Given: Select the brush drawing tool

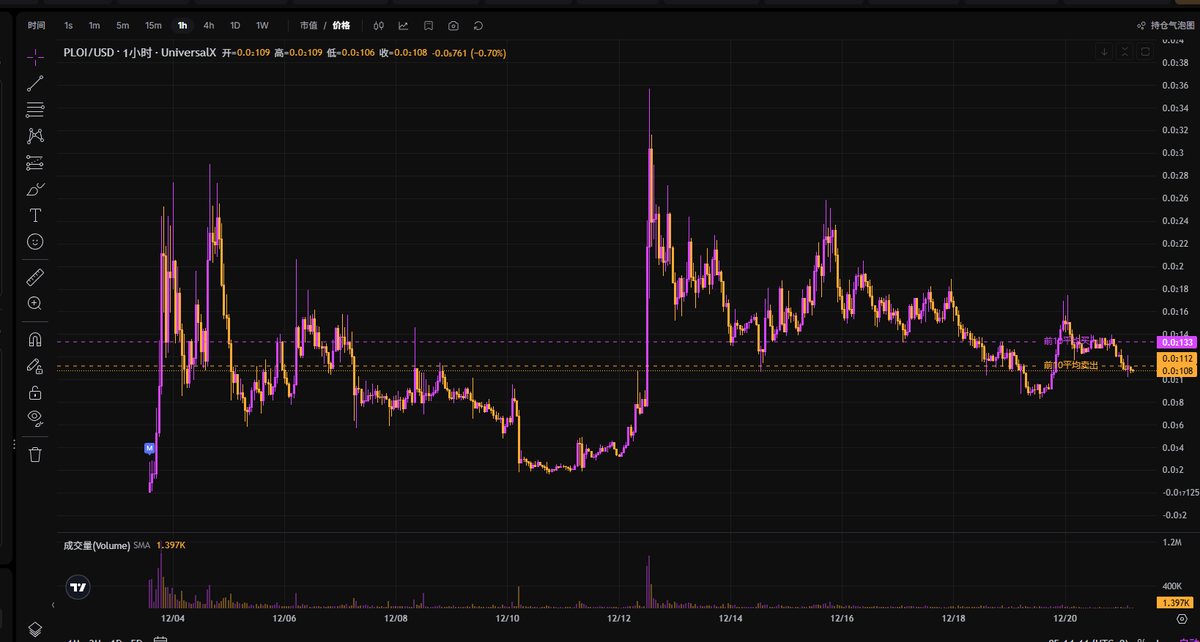Looking at the screenshot, I should coord(35,188).
